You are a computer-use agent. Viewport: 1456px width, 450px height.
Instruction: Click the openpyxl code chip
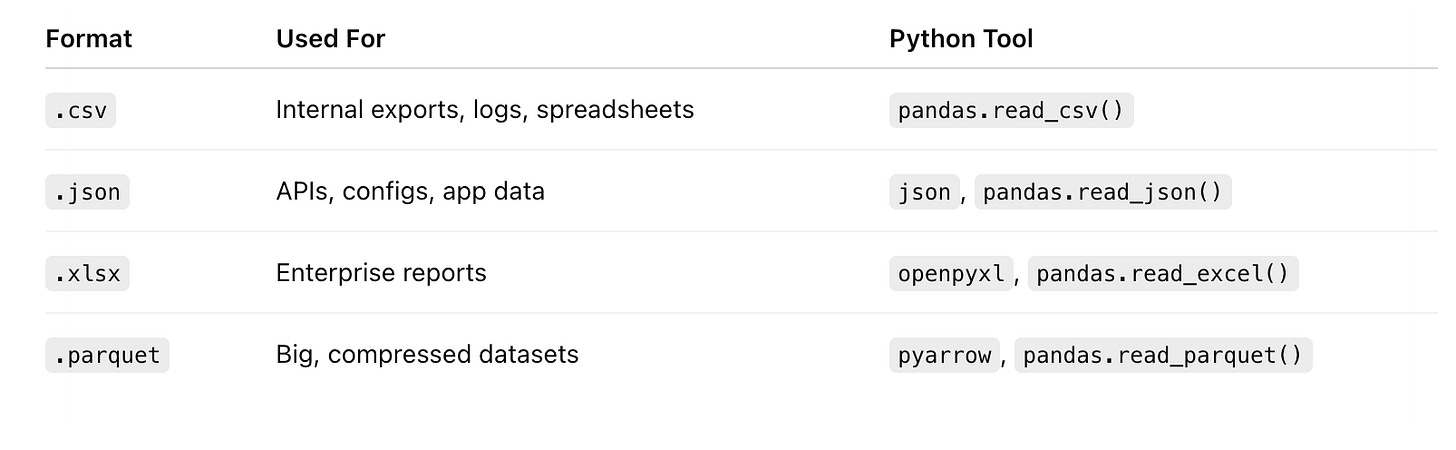951,273
